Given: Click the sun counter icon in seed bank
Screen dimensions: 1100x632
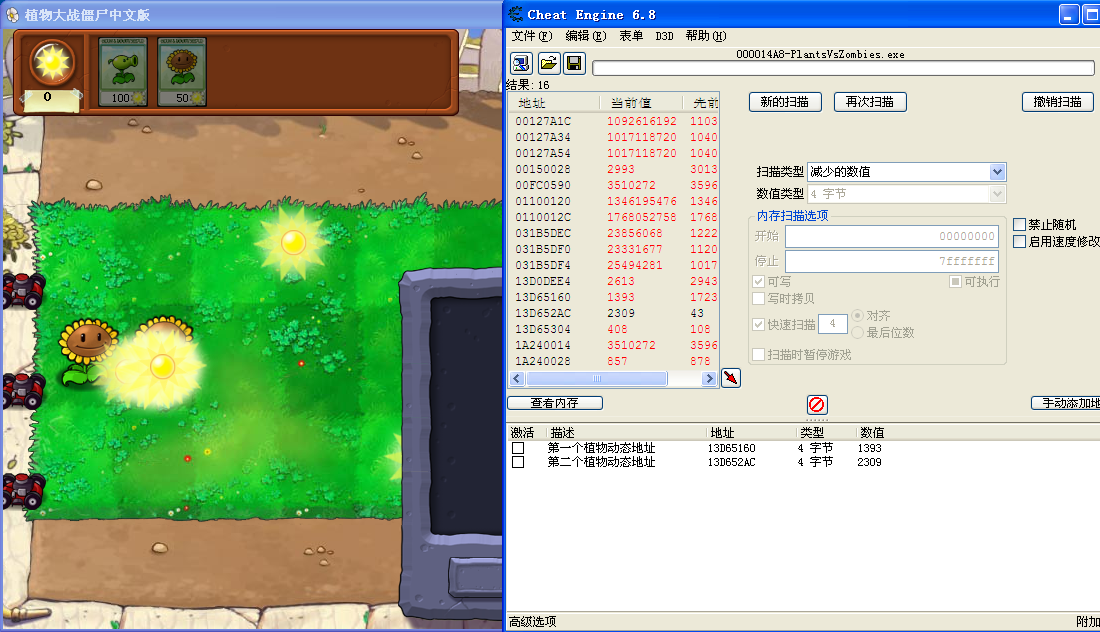Looking at the screenshot, I should pyautogui.click(x=52, y=62).
